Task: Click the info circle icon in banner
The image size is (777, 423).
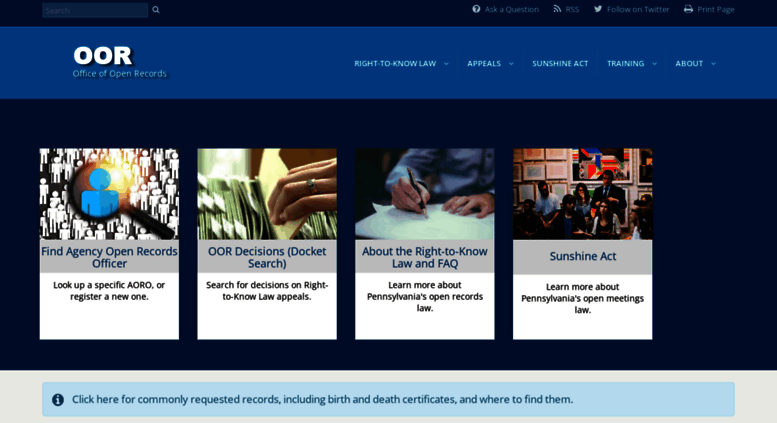Action: [x=58, y=399]
